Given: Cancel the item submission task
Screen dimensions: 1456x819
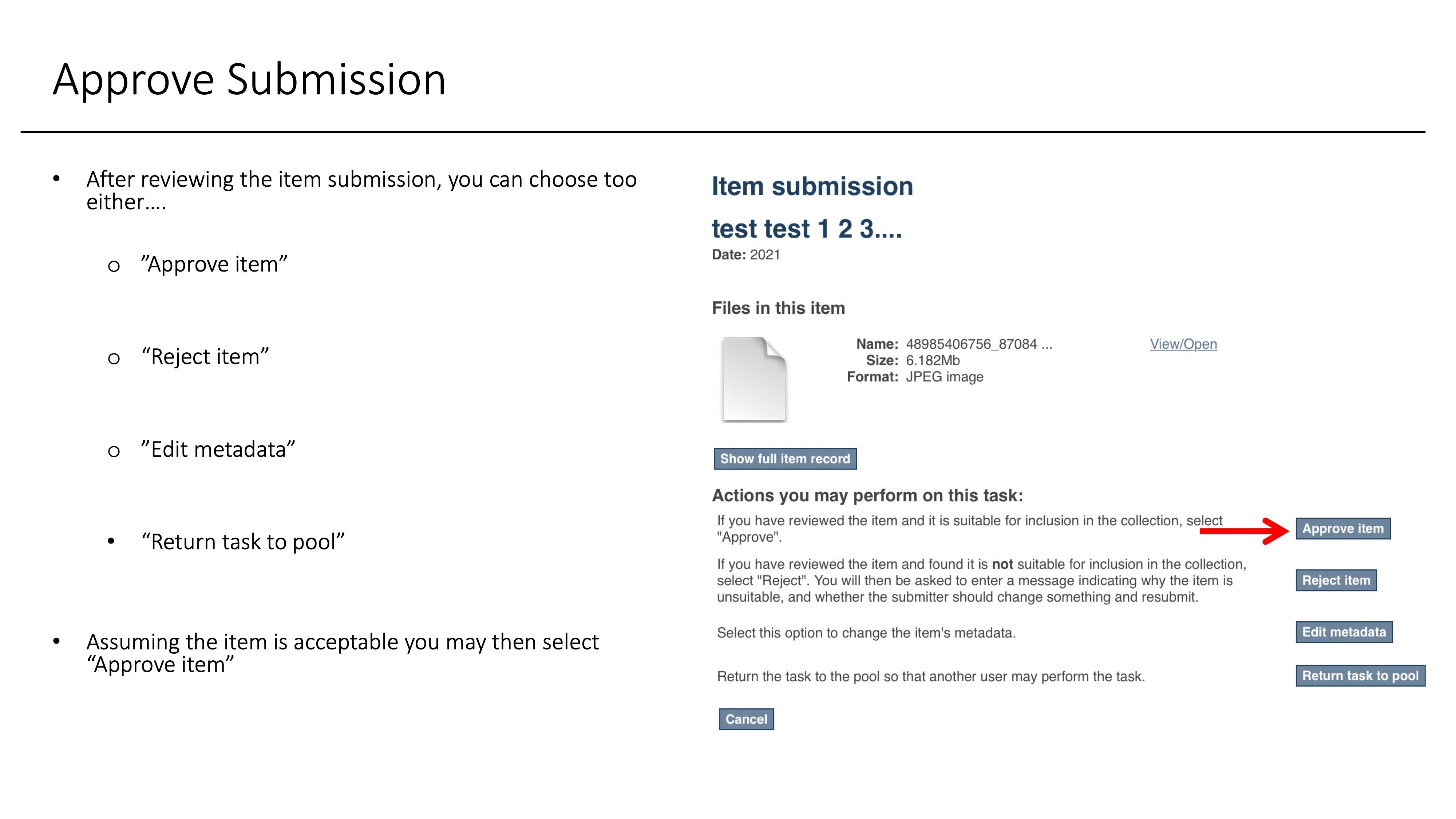Looking at the screenshot, I should pyautogui.click(x=746, y=719).
